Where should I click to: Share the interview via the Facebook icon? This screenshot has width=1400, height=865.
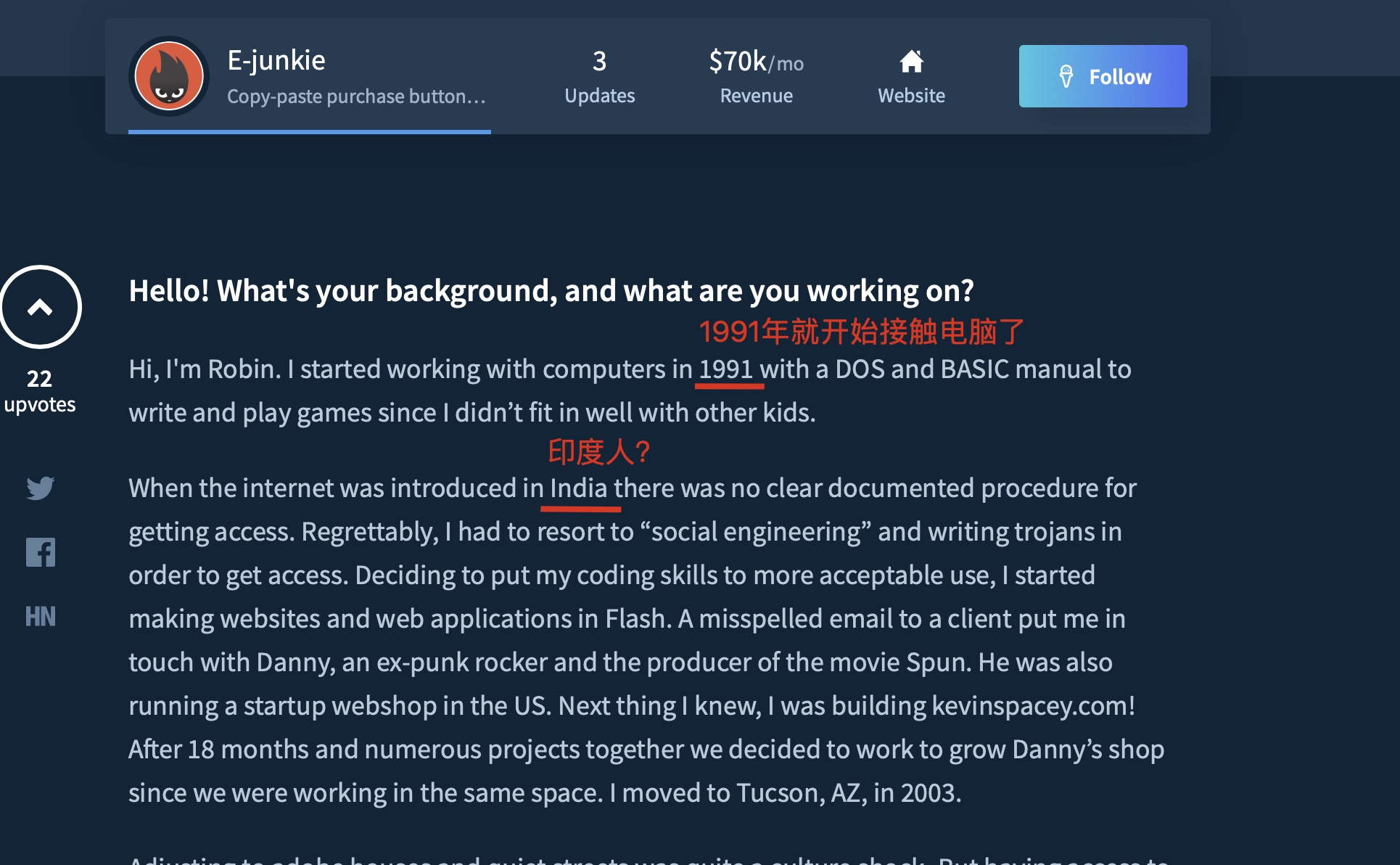41,552
